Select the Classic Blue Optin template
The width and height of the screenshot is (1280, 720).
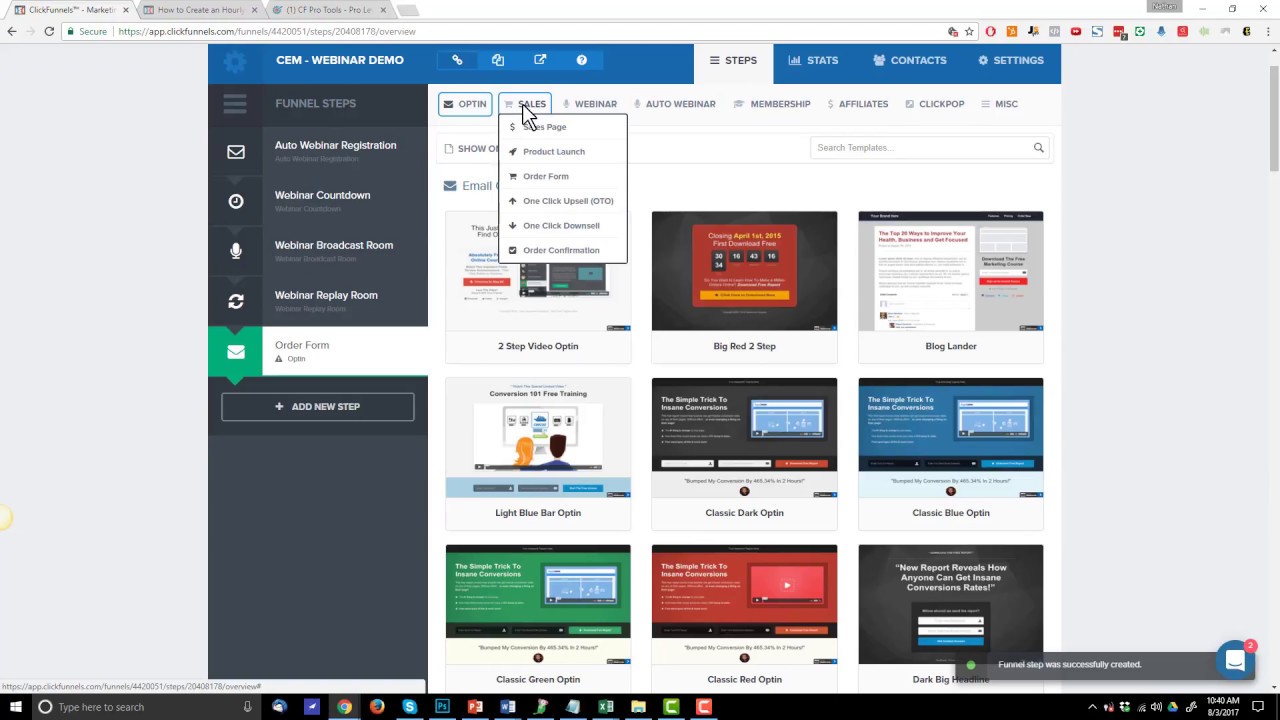coord(950,453)
